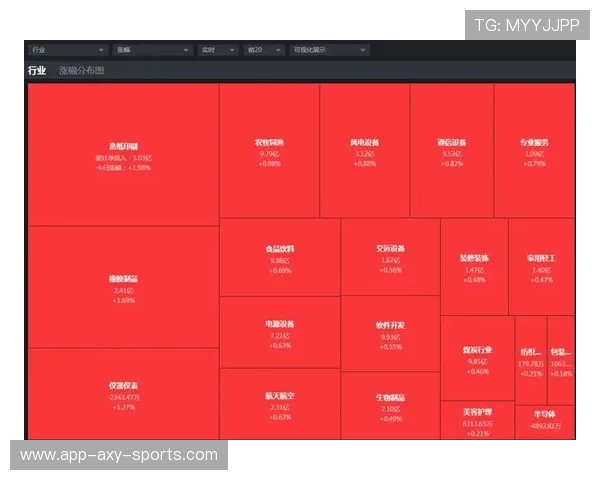This screenshot has width=600, height=480.
Task: Click the 美容护理 sector tile
Action: pos(477,420)
